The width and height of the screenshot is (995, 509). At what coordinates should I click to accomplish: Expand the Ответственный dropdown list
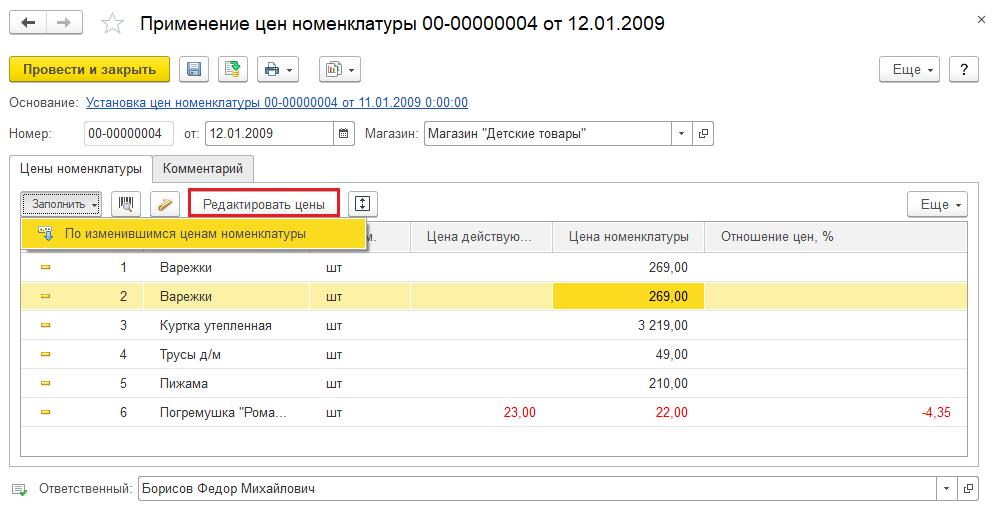(946, 489)
